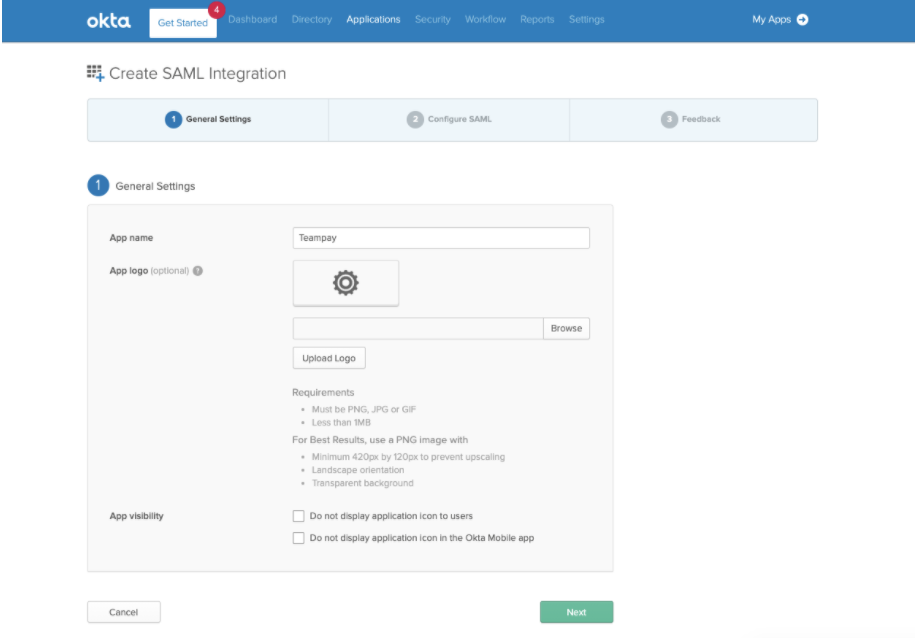Enable Do not display application icon to users
Screen dimensions: 916x638
(x=299, y=516)
